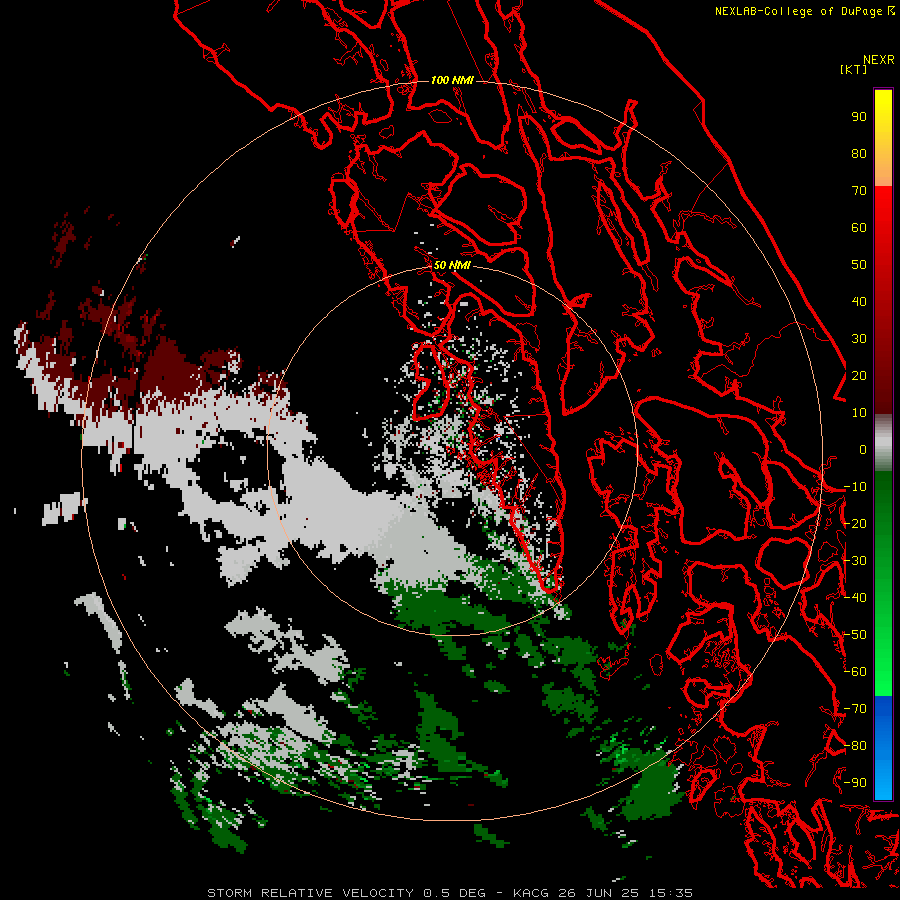Screen dimensions: 900x900
Task: Click the NEXR label above the color scale
Action: coord(878,60)
